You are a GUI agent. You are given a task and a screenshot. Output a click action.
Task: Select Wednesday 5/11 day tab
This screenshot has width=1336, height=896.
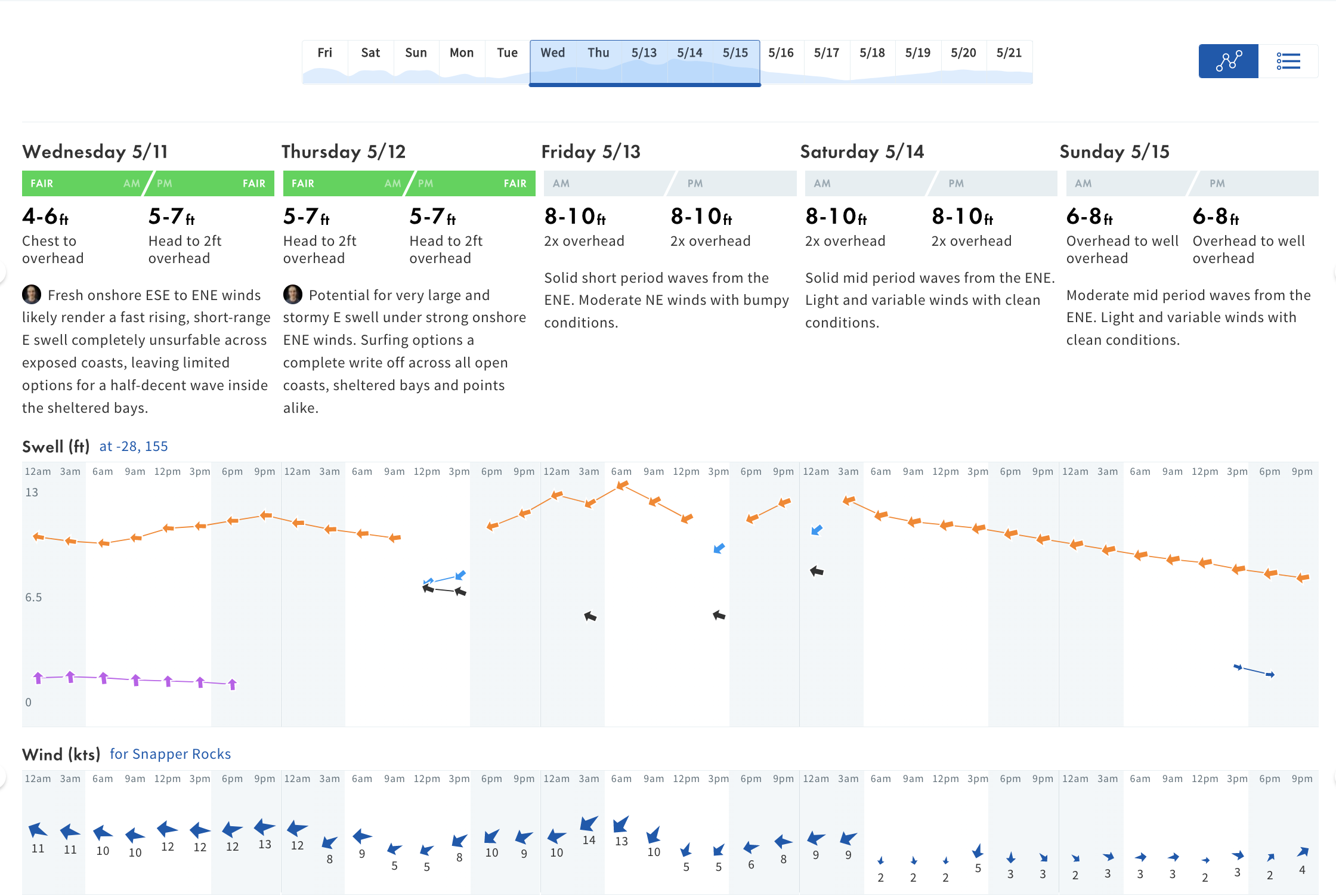pos(552,52)
